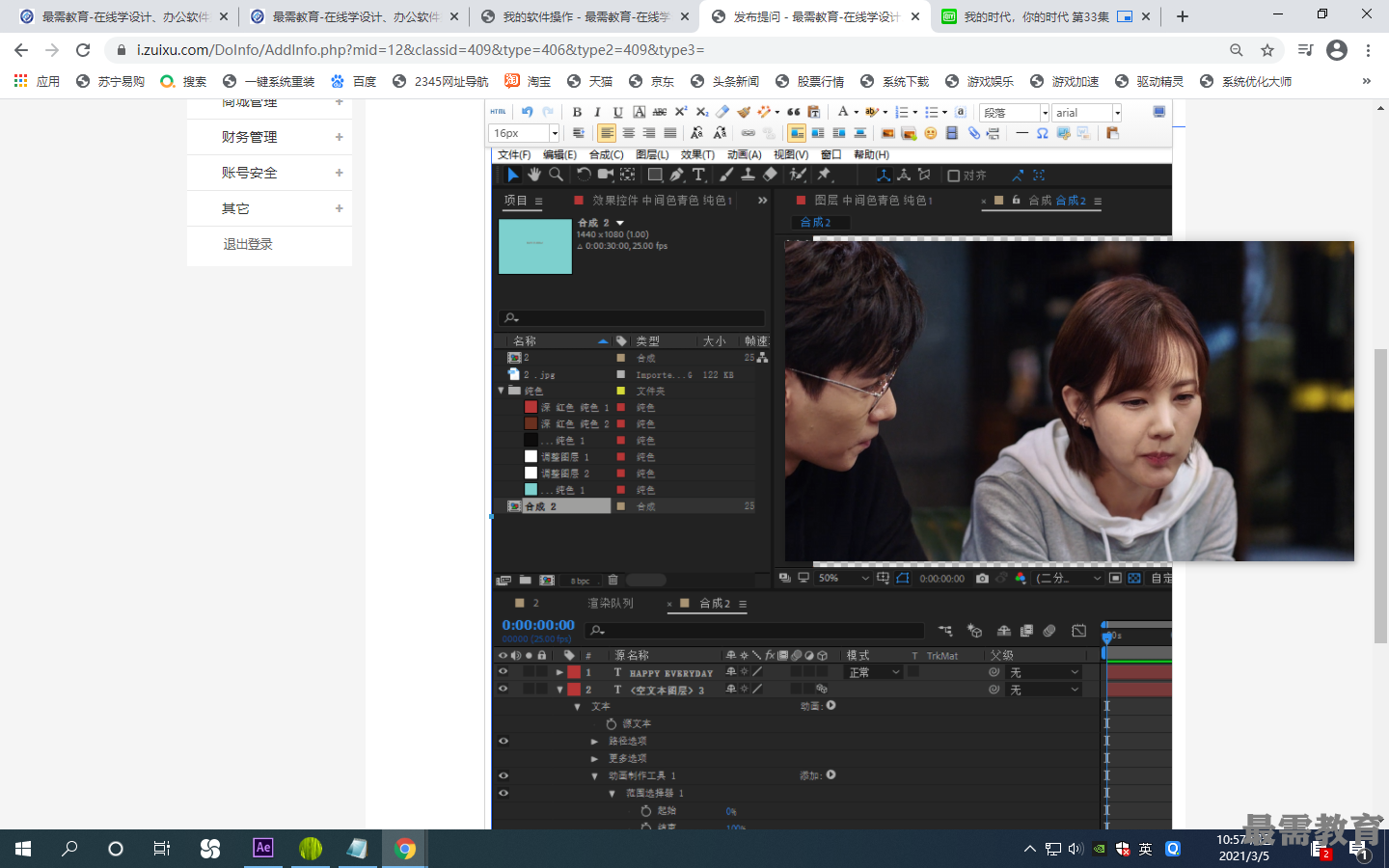Toggle the editor fullscreen icon

[1158, 112]
